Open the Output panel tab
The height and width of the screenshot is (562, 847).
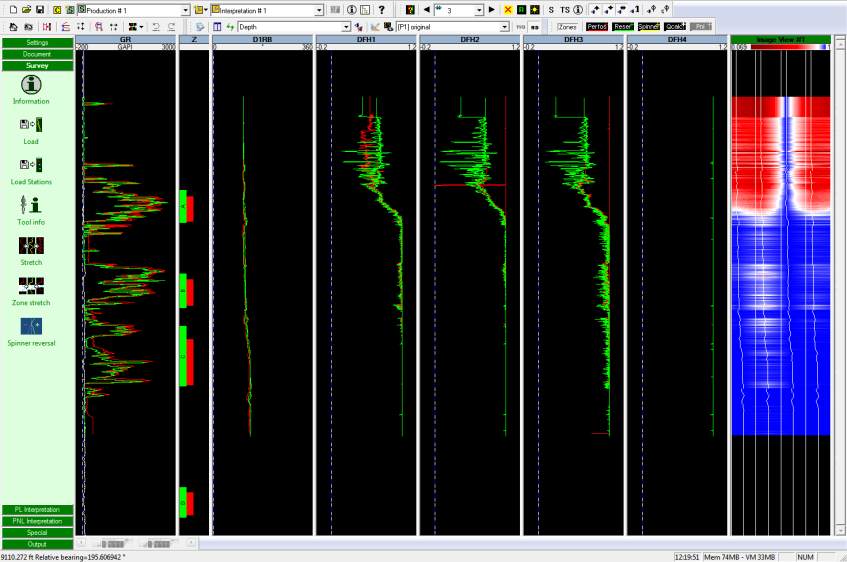(37, 544)
